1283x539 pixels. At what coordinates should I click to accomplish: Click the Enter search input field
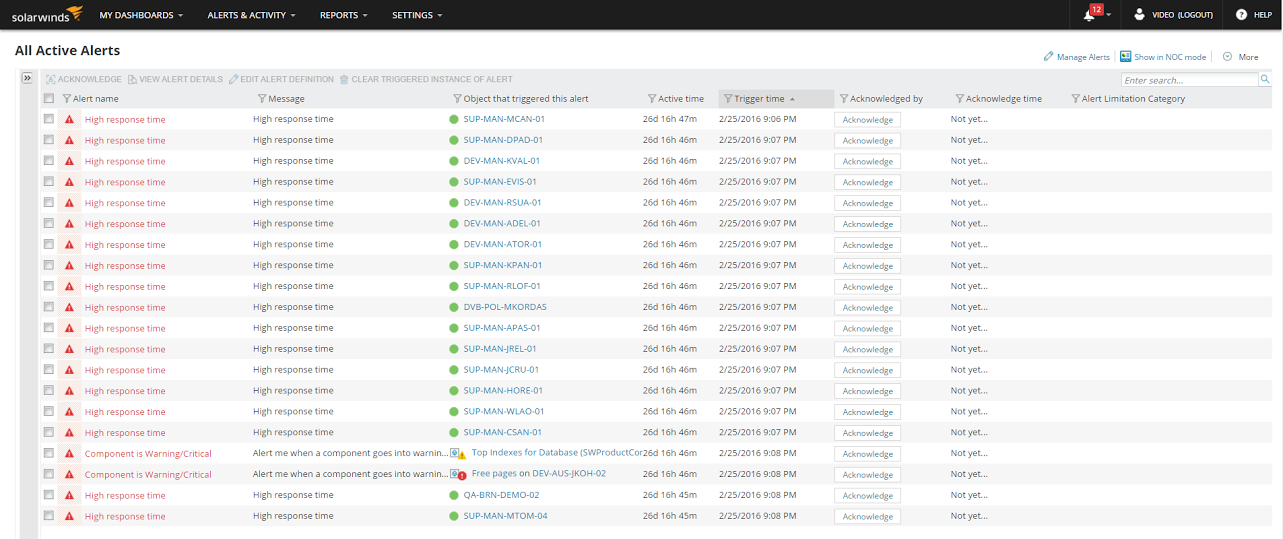coord(1188,80)
